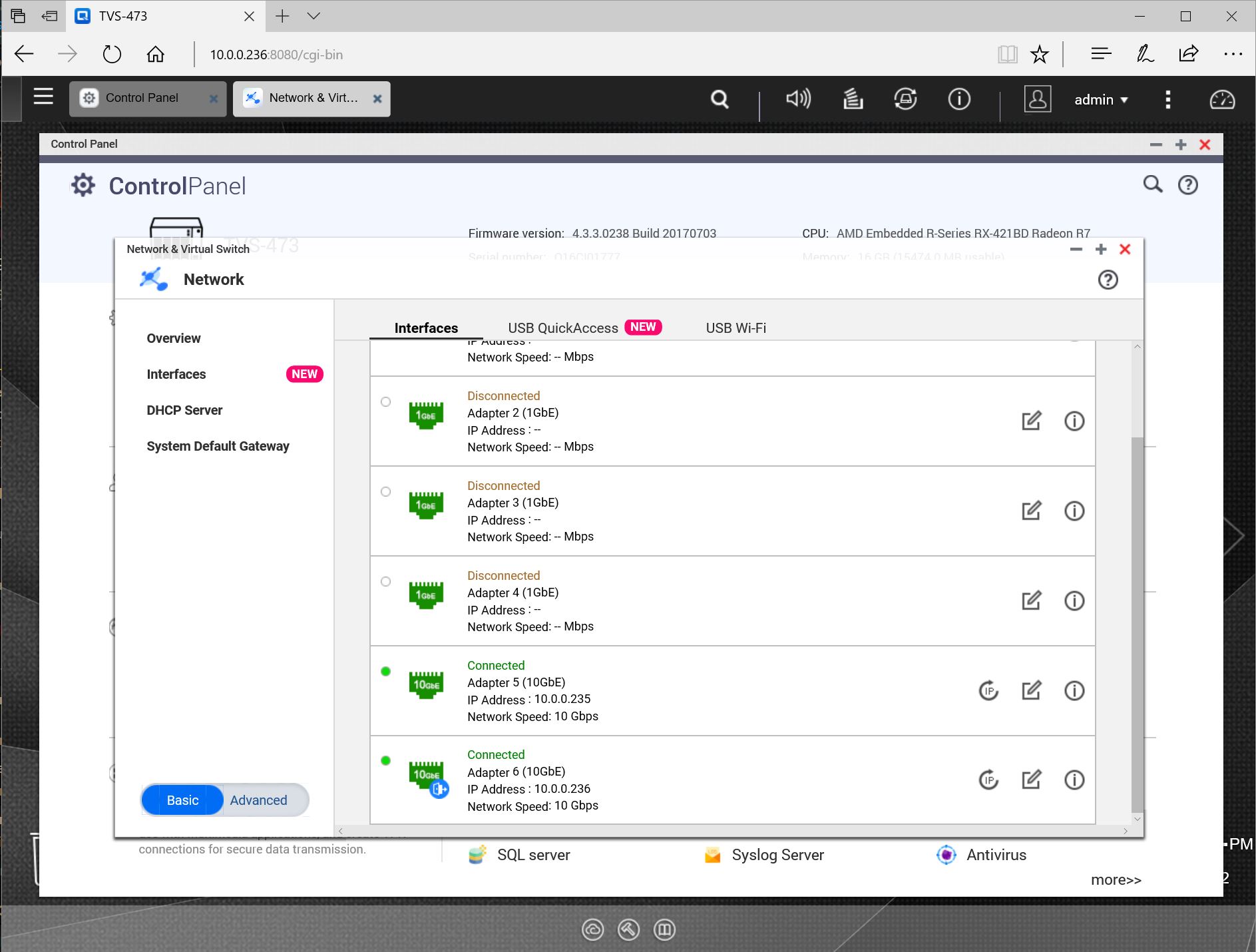Screen dimensions: 1256x952
Task: Select Adapter 2 radio button
Action: tap(385, 402)
